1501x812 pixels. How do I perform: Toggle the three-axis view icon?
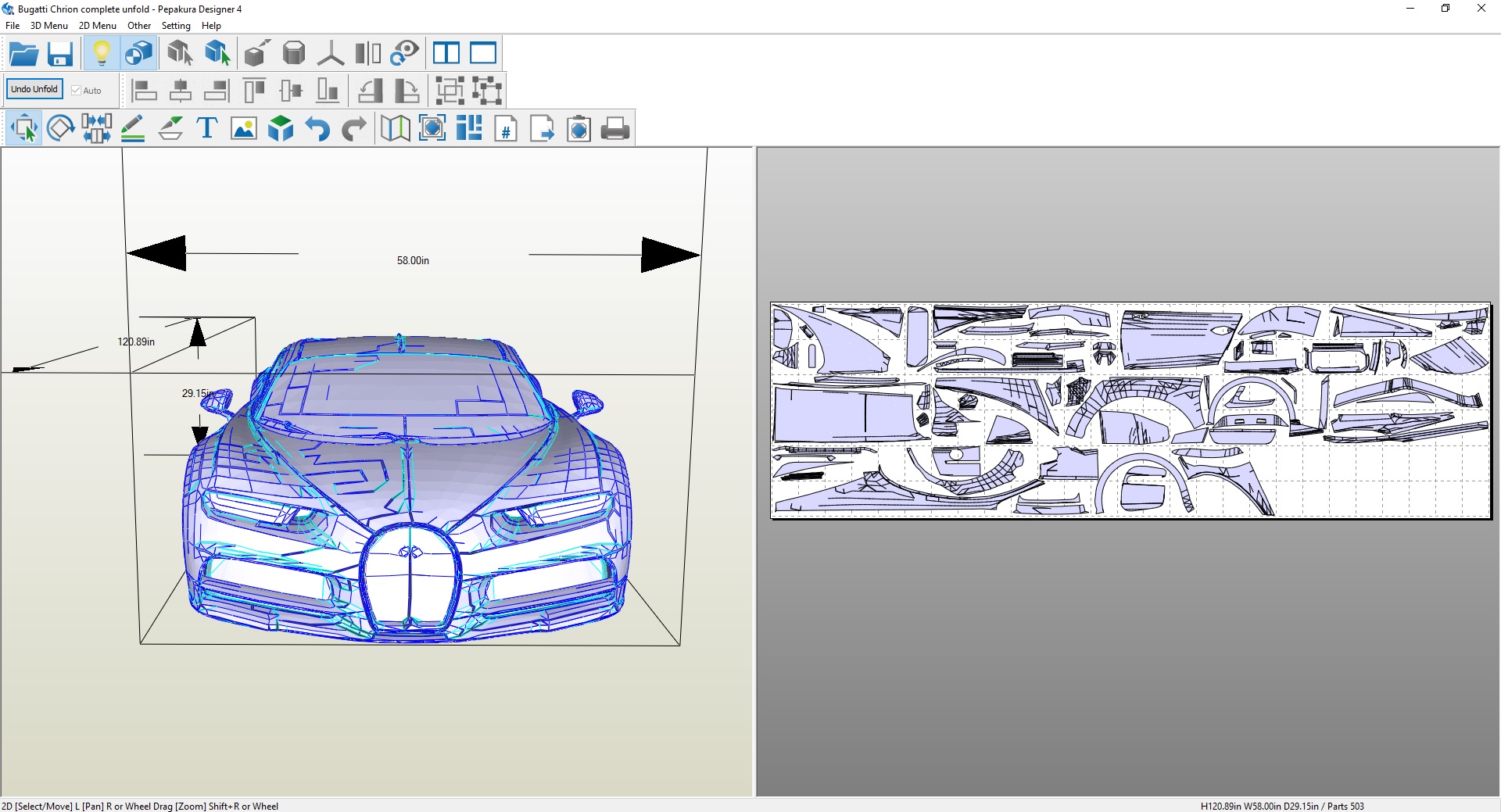331,53
